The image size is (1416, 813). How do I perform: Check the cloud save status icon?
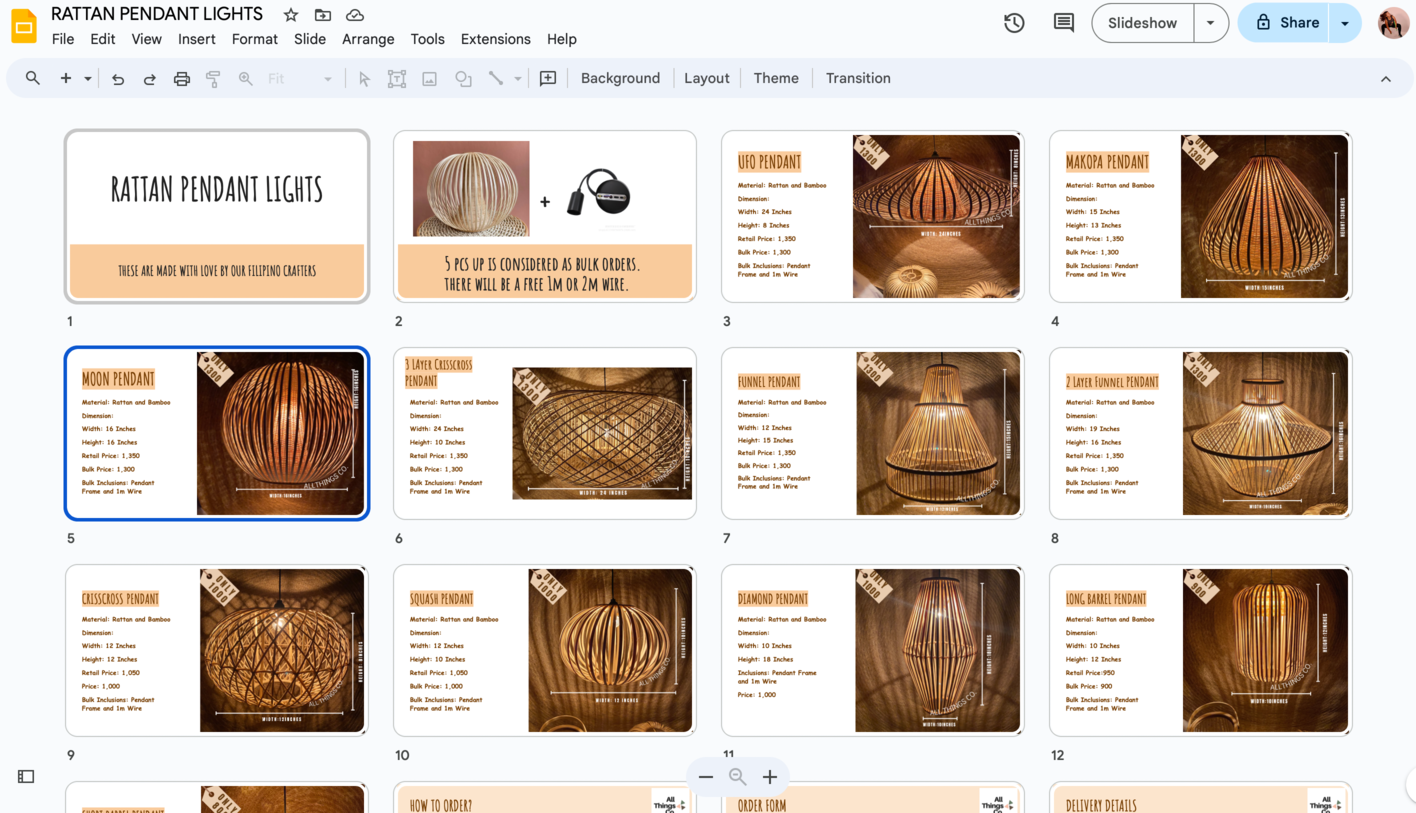click(x=355, y=15)
